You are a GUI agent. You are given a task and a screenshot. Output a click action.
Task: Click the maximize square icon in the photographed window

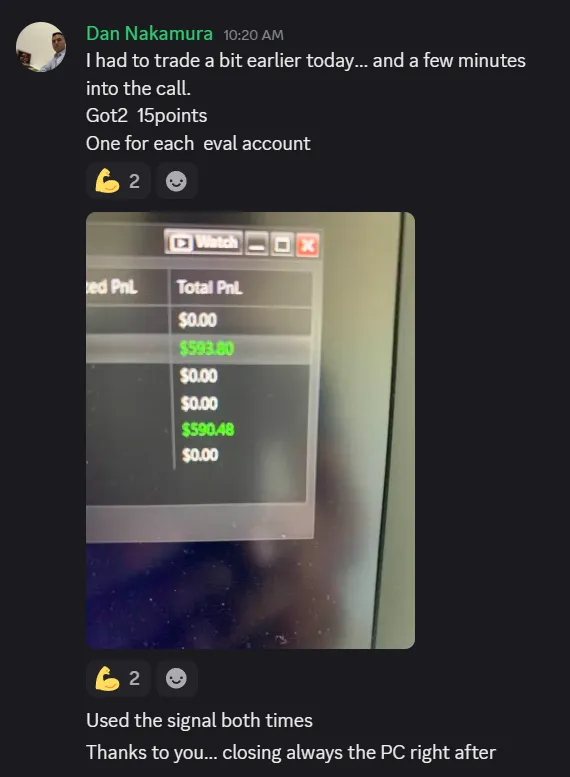coord(283,245)
